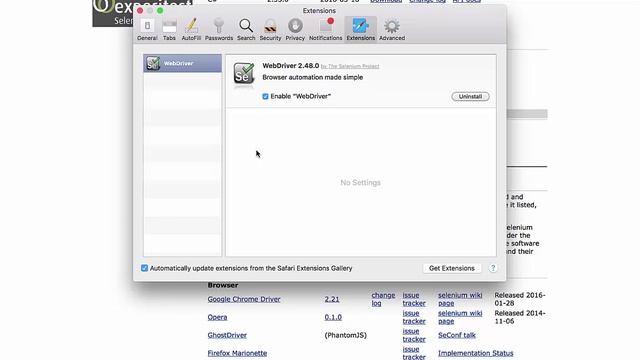Open selenium wiki page link for Chrome Driver

coord(460,299)
